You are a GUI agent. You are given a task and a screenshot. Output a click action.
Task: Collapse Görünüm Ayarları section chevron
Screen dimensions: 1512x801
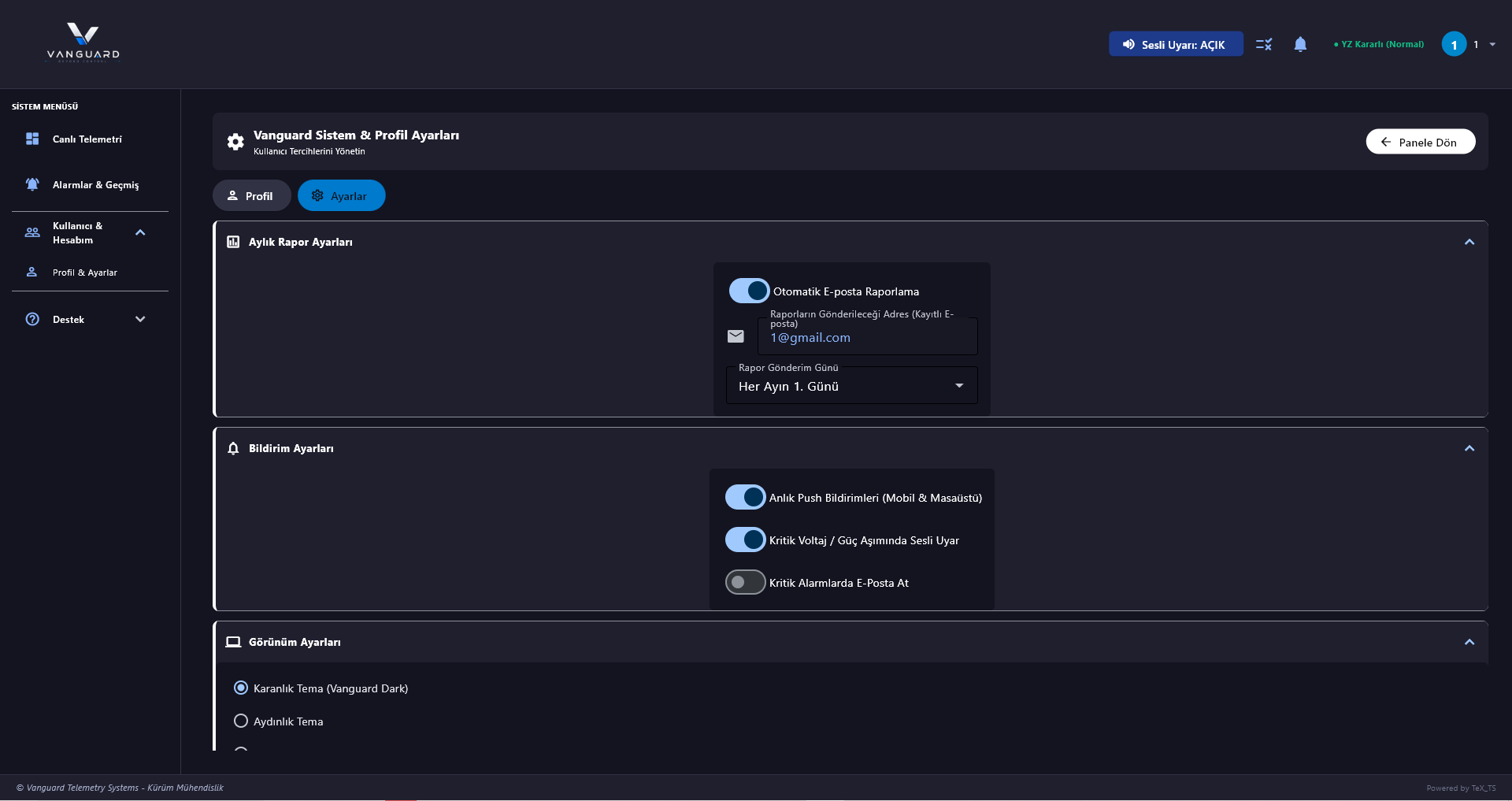click(x=1469, y=642)
